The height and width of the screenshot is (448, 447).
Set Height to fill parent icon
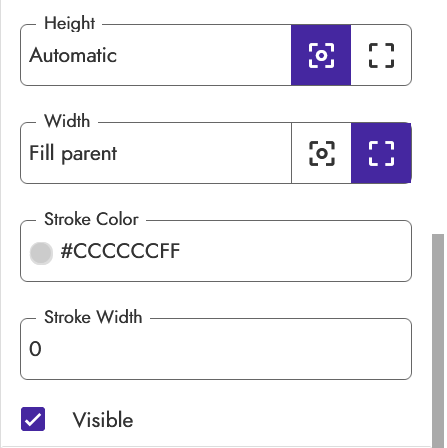pos(381,55)
